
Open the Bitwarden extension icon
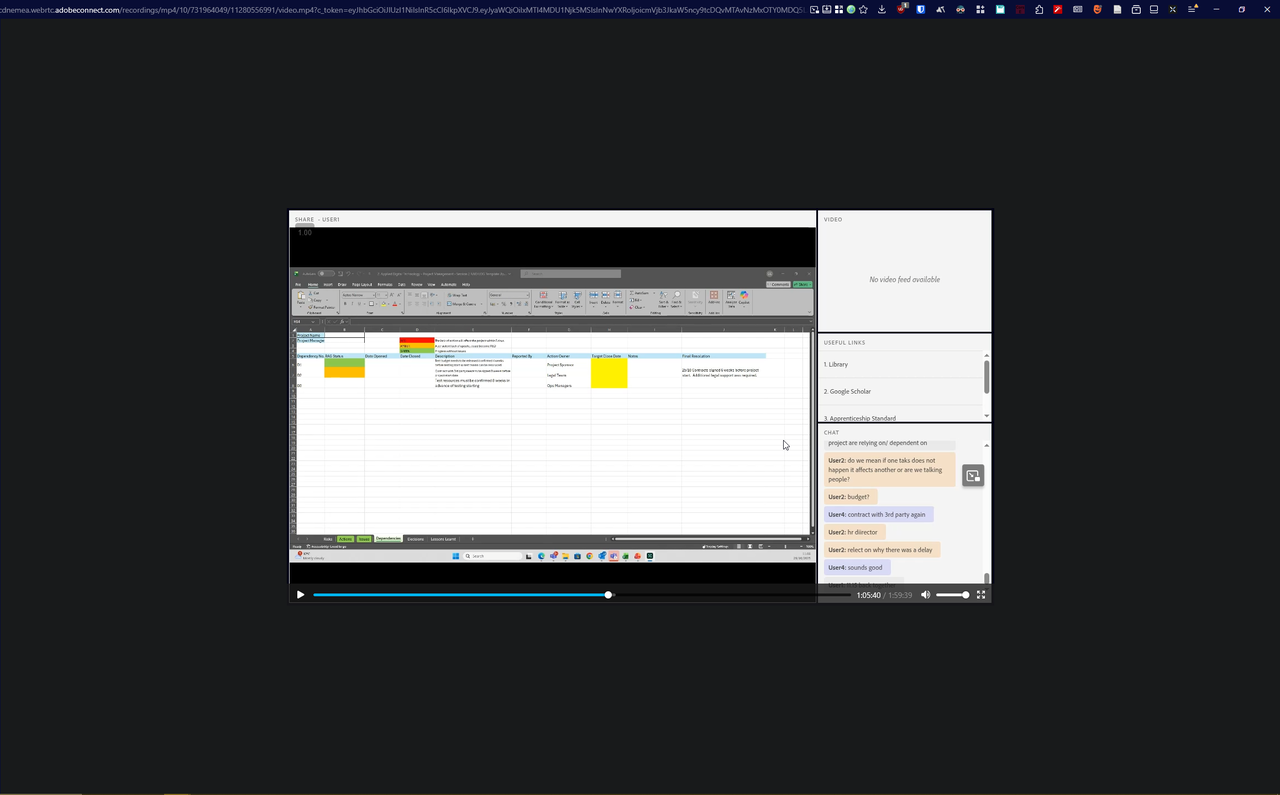click(920, 9)
